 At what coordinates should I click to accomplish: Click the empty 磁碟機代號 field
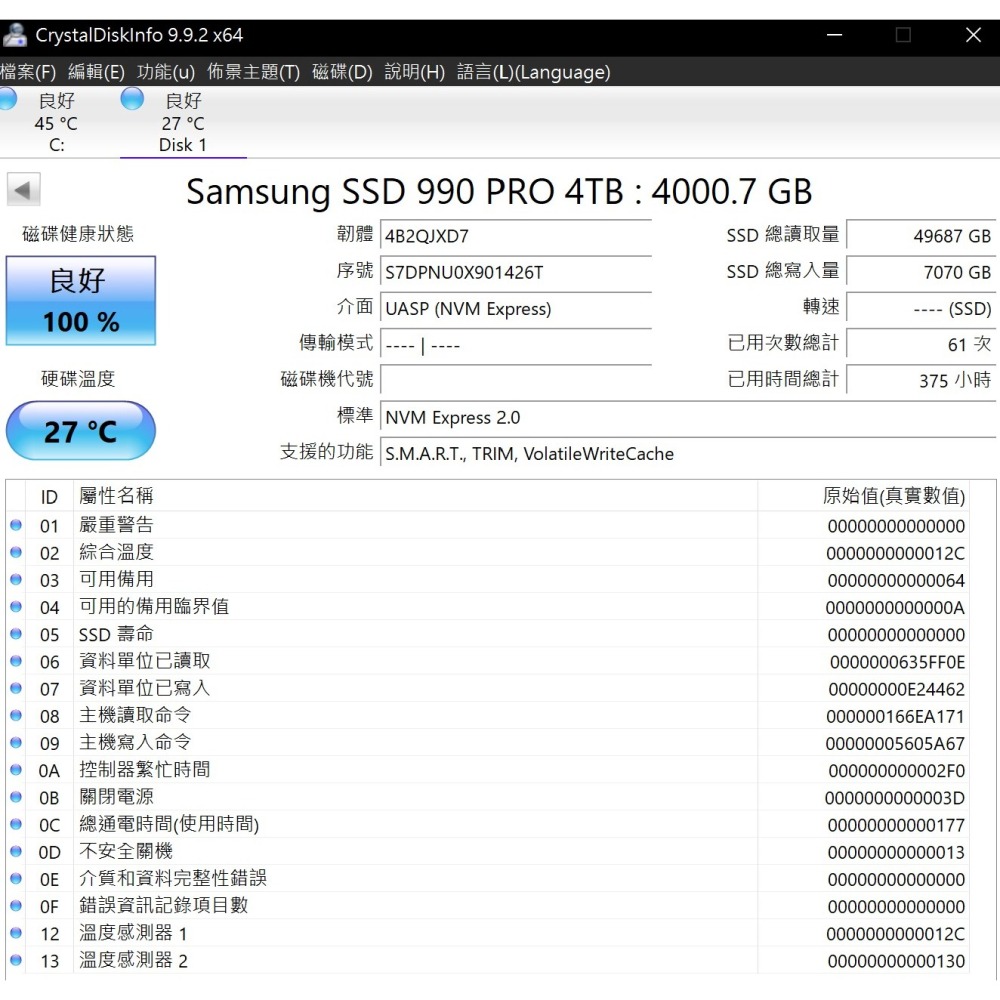515,379
